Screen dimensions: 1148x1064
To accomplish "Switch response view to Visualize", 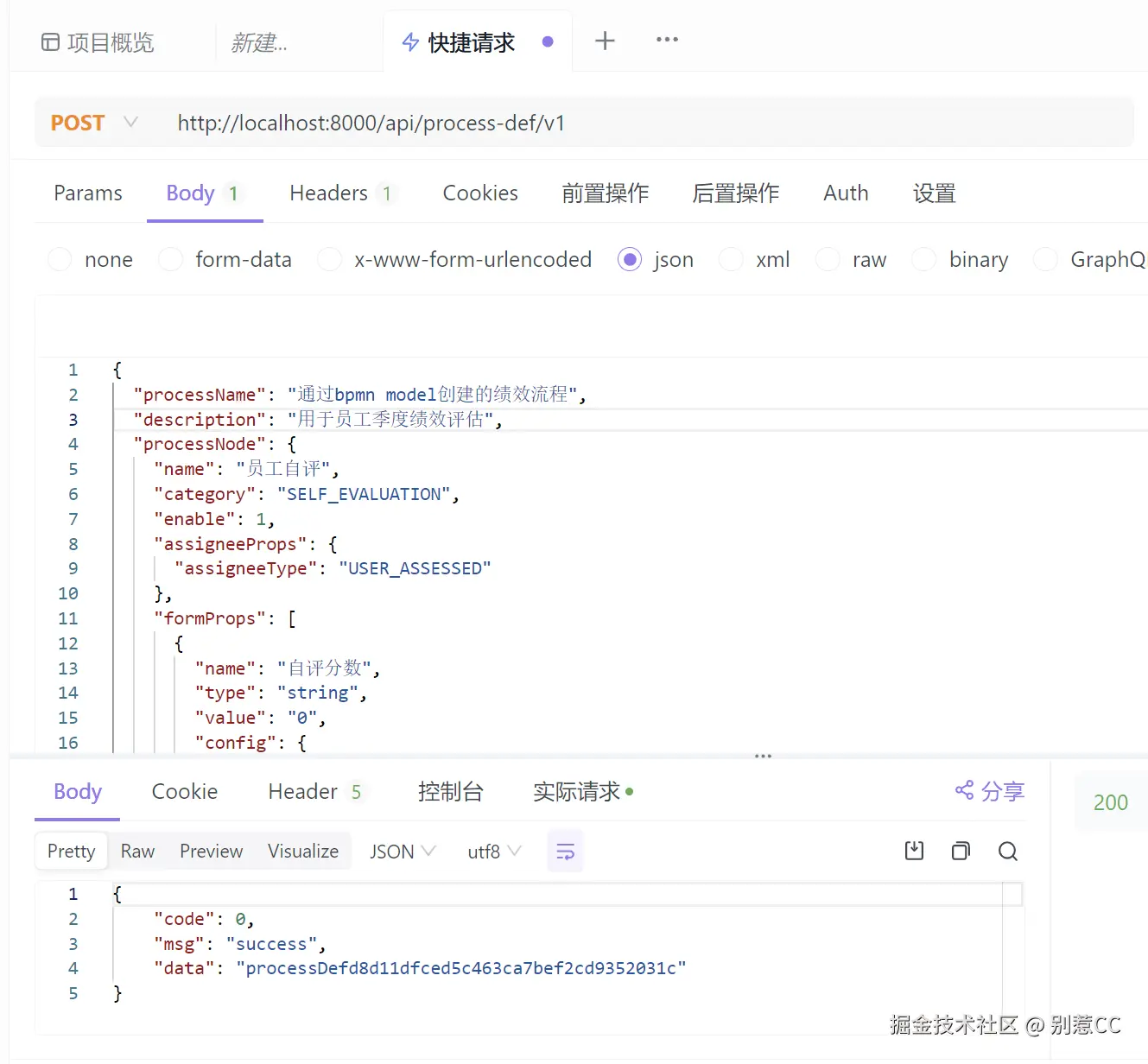I will point(303,852).
